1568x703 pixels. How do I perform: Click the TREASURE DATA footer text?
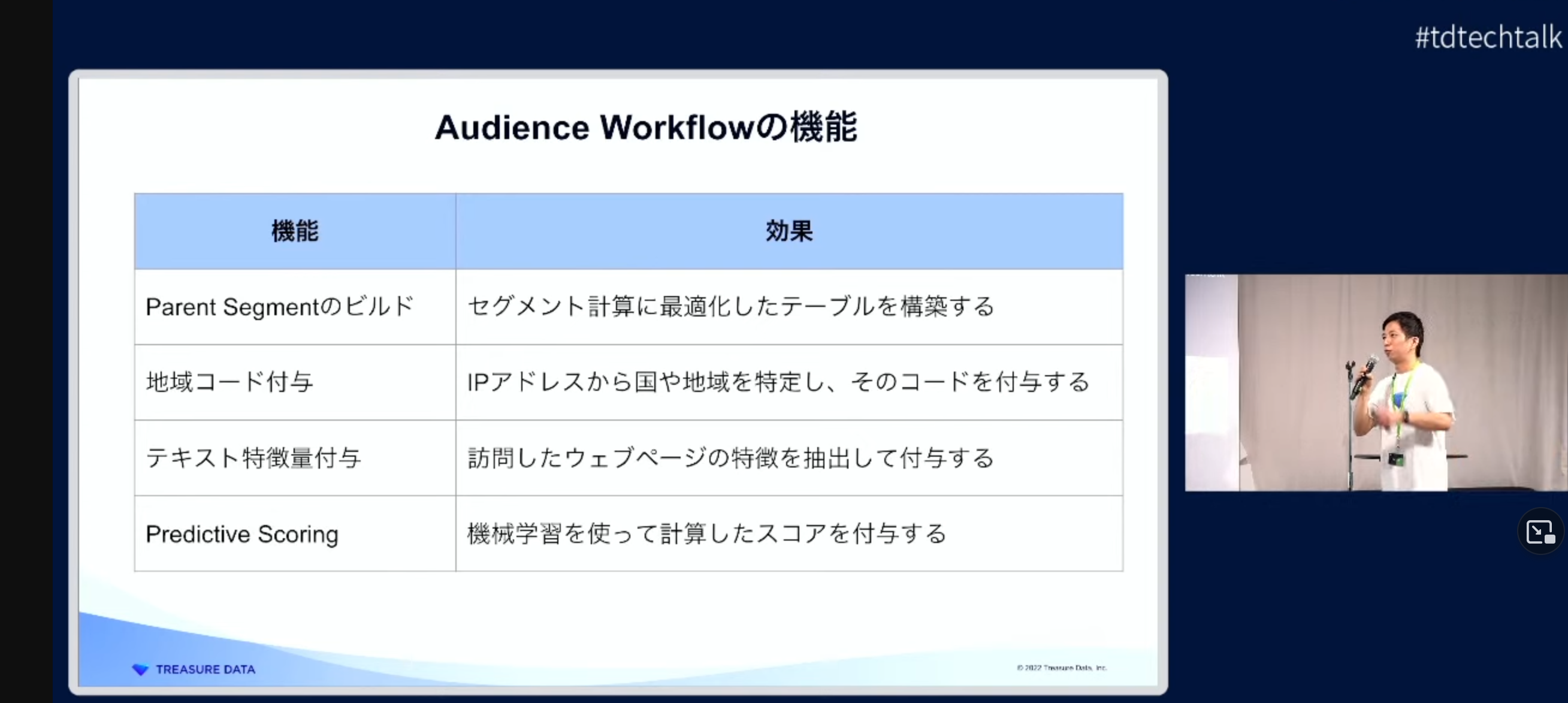[206, 669]
